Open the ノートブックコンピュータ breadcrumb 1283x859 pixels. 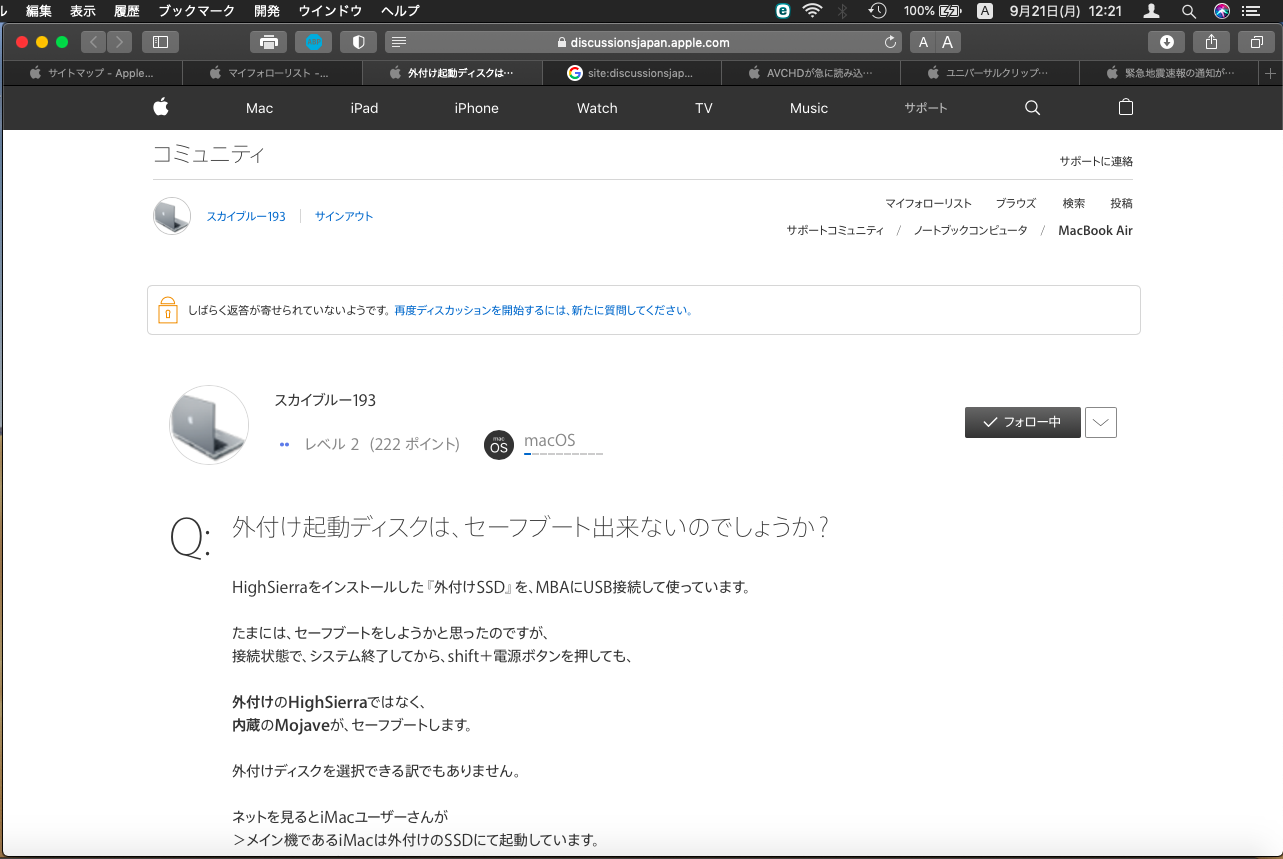pos(970,230)
